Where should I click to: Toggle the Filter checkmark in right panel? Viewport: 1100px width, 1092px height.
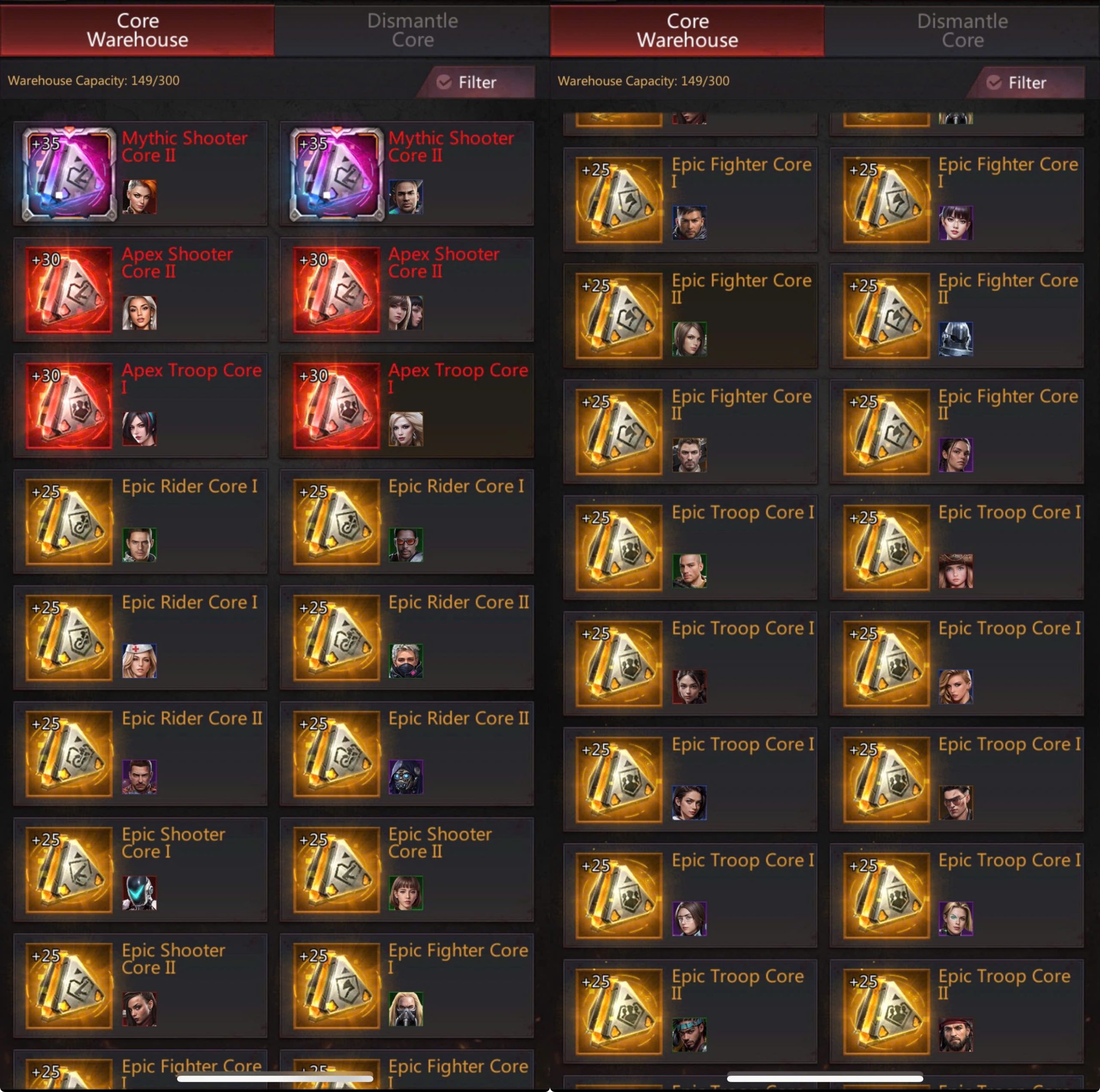tap(994, 82)
